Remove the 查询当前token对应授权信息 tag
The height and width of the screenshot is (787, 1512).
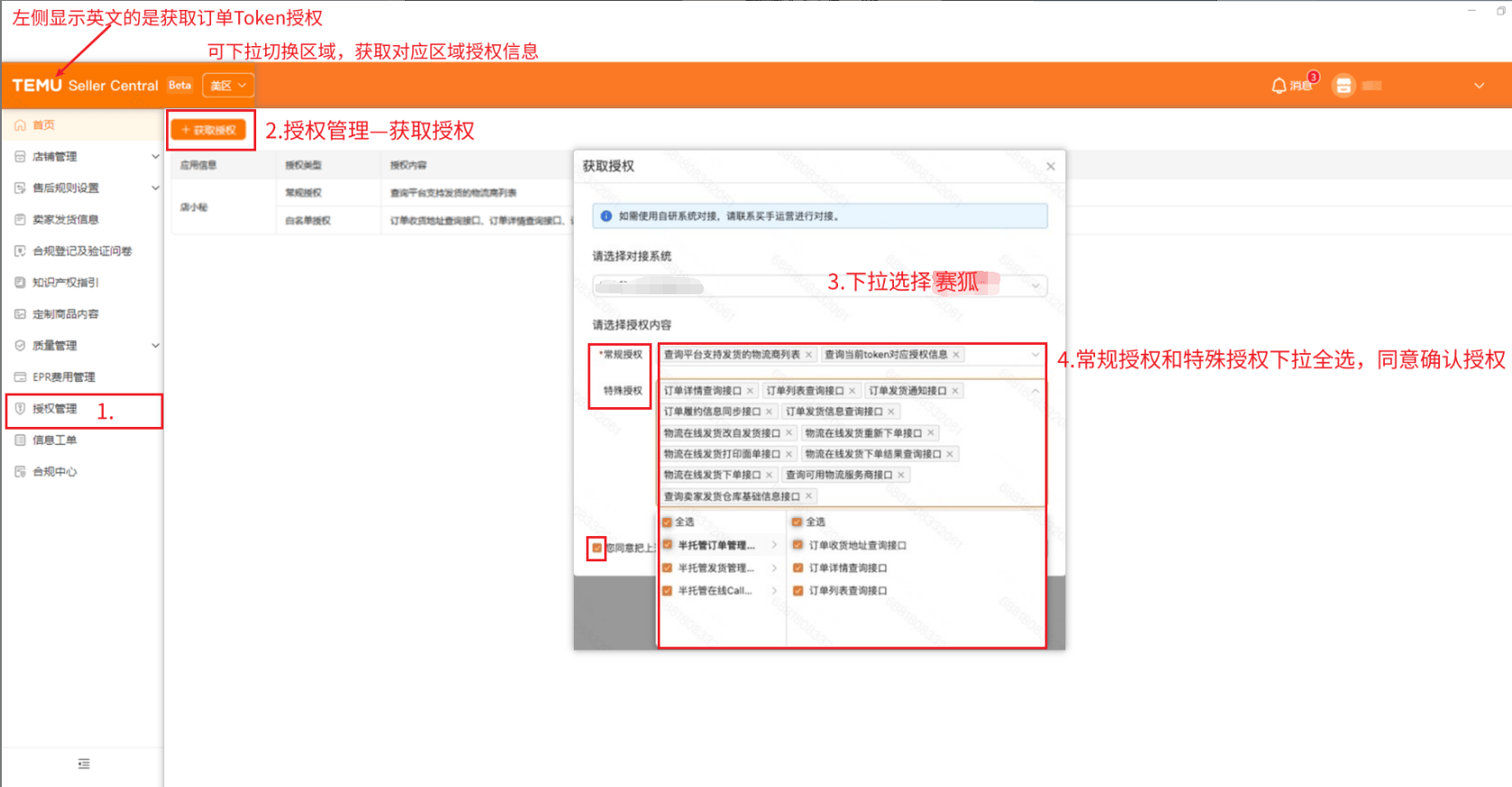coord(956,355)
